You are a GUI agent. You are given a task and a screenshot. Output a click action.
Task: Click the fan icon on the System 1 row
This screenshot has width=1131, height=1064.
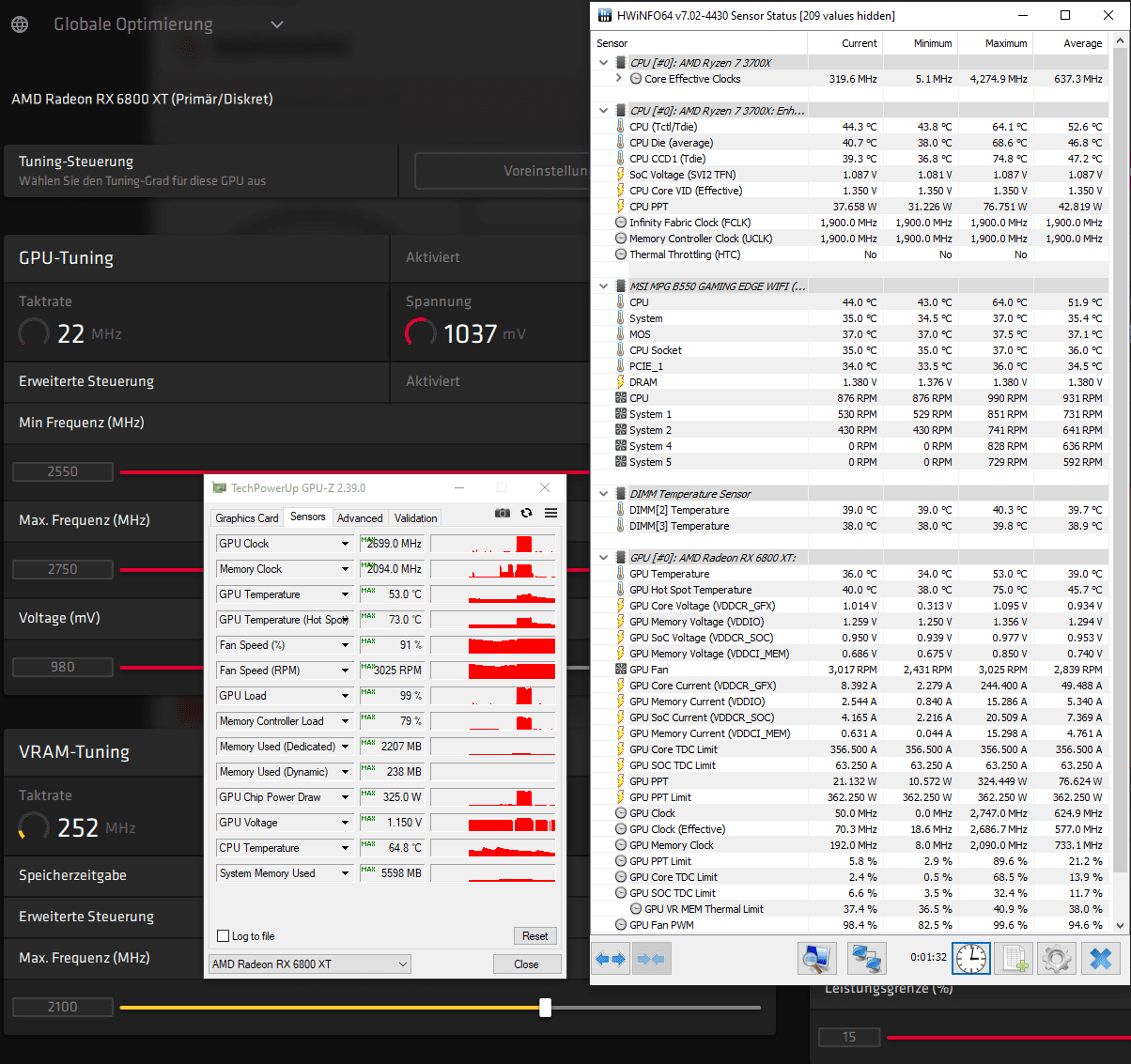point(621,414)
